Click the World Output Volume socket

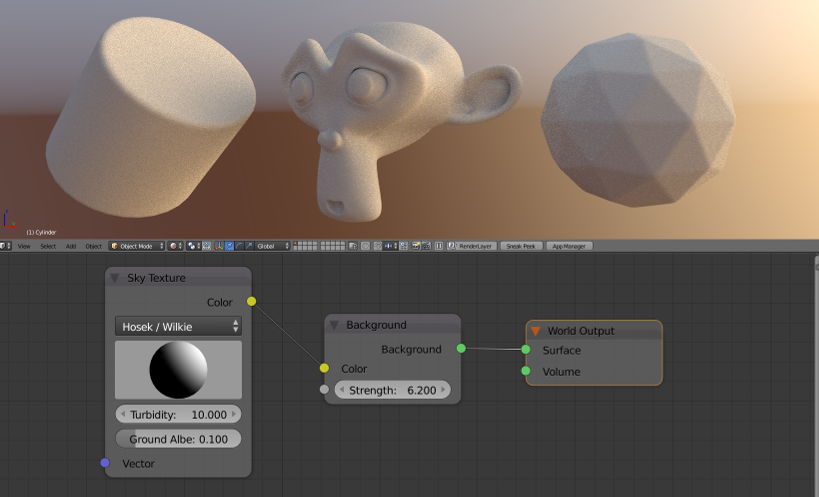tap(526, 371)
